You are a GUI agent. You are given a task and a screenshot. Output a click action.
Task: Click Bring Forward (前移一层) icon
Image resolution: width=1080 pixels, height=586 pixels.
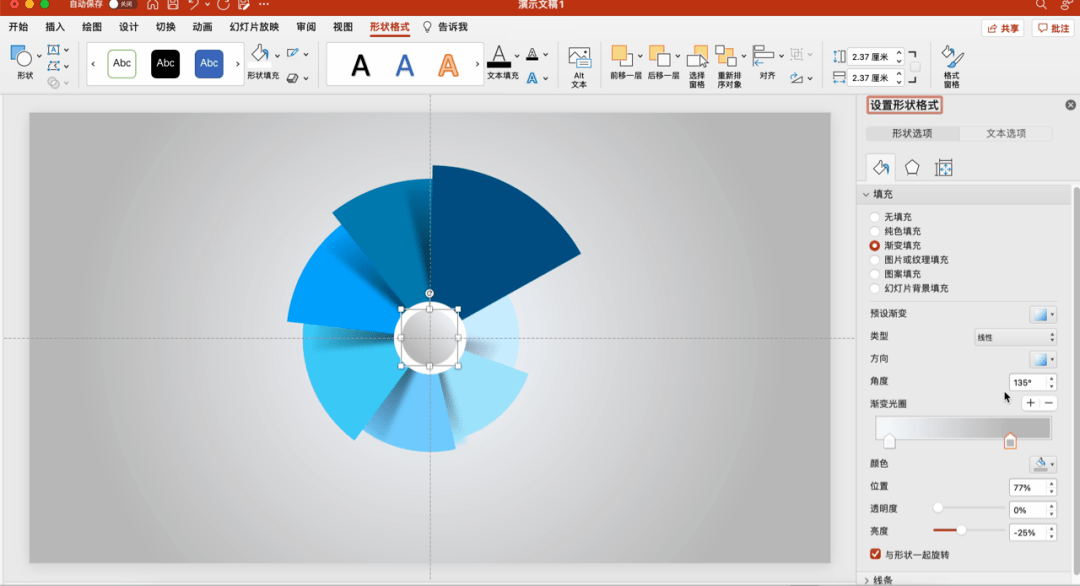(622, 56)
